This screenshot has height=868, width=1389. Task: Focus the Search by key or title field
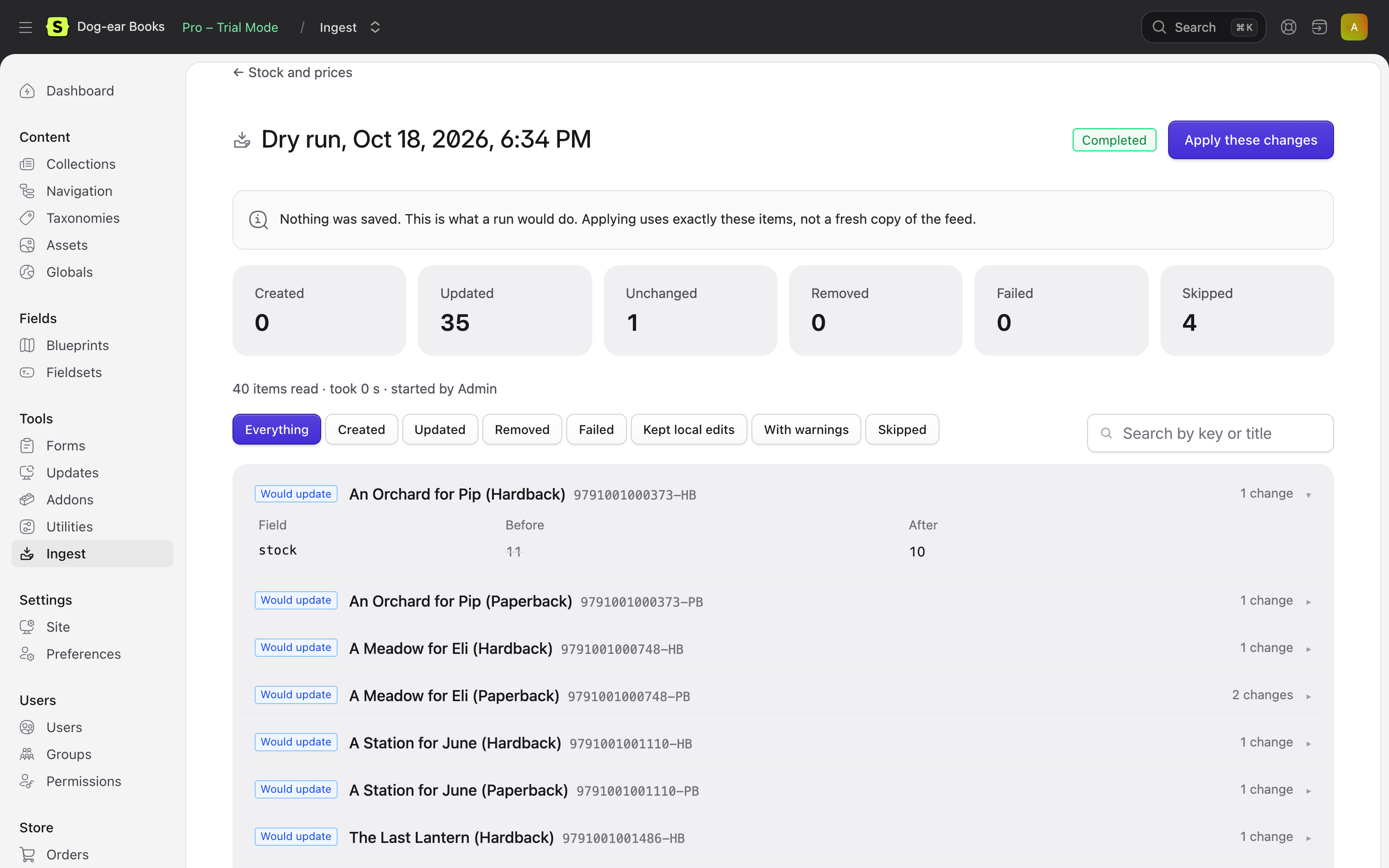coord(1210,433)
